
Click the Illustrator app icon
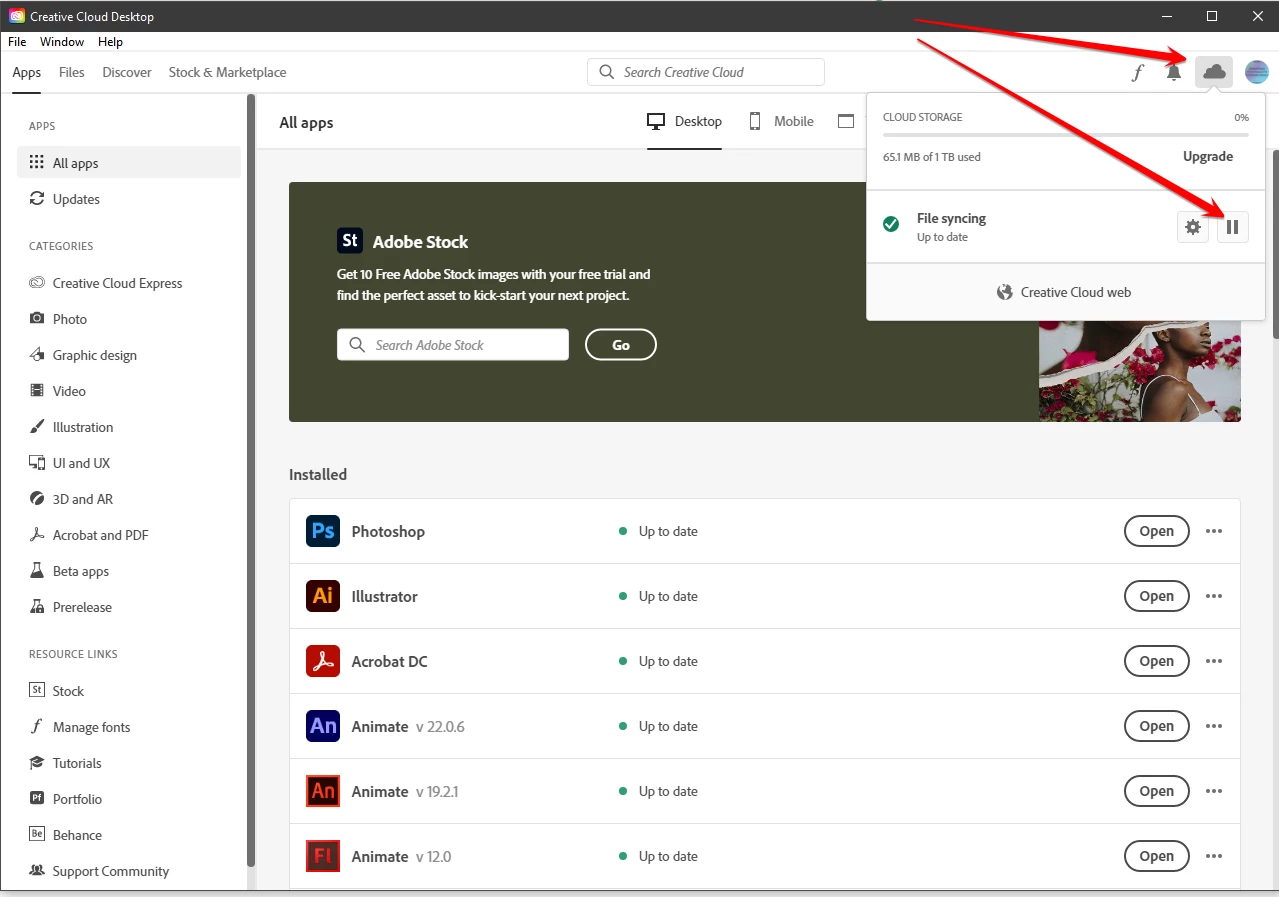tap(323, 596)
